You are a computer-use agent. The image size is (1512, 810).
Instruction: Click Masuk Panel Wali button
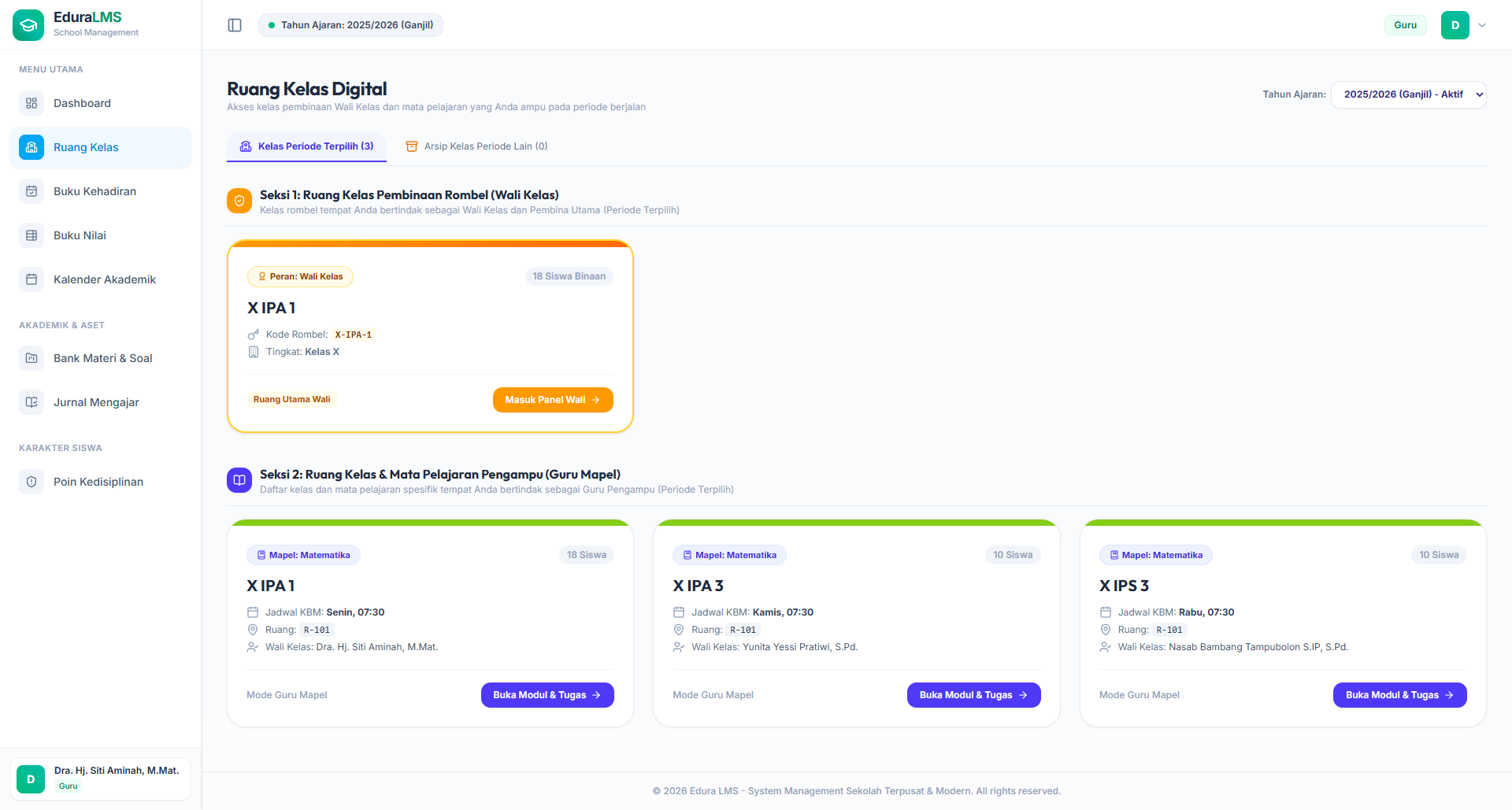coord(553,400)
